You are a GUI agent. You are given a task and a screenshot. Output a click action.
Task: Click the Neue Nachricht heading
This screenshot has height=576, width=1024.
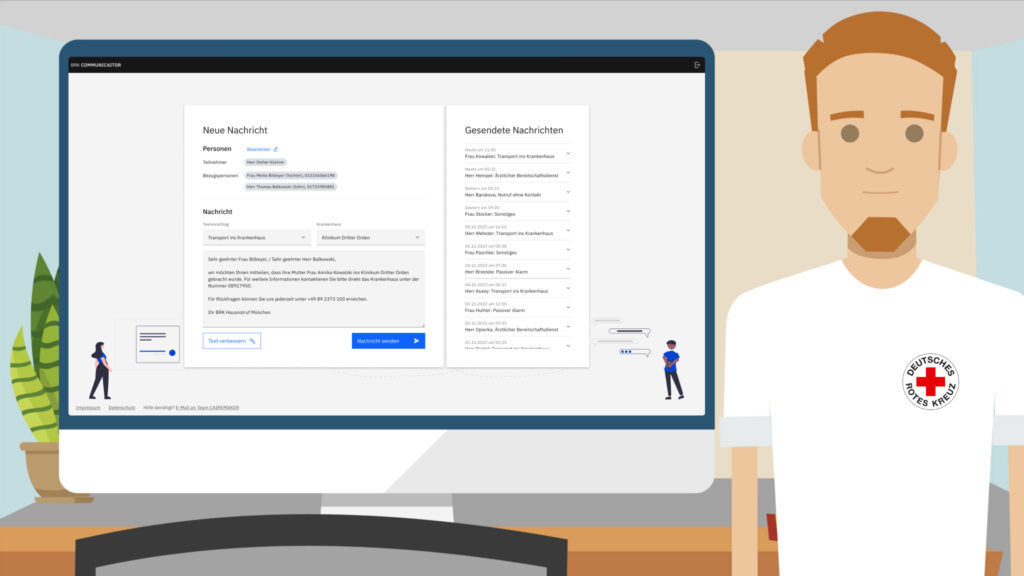(x=235, y=131)
